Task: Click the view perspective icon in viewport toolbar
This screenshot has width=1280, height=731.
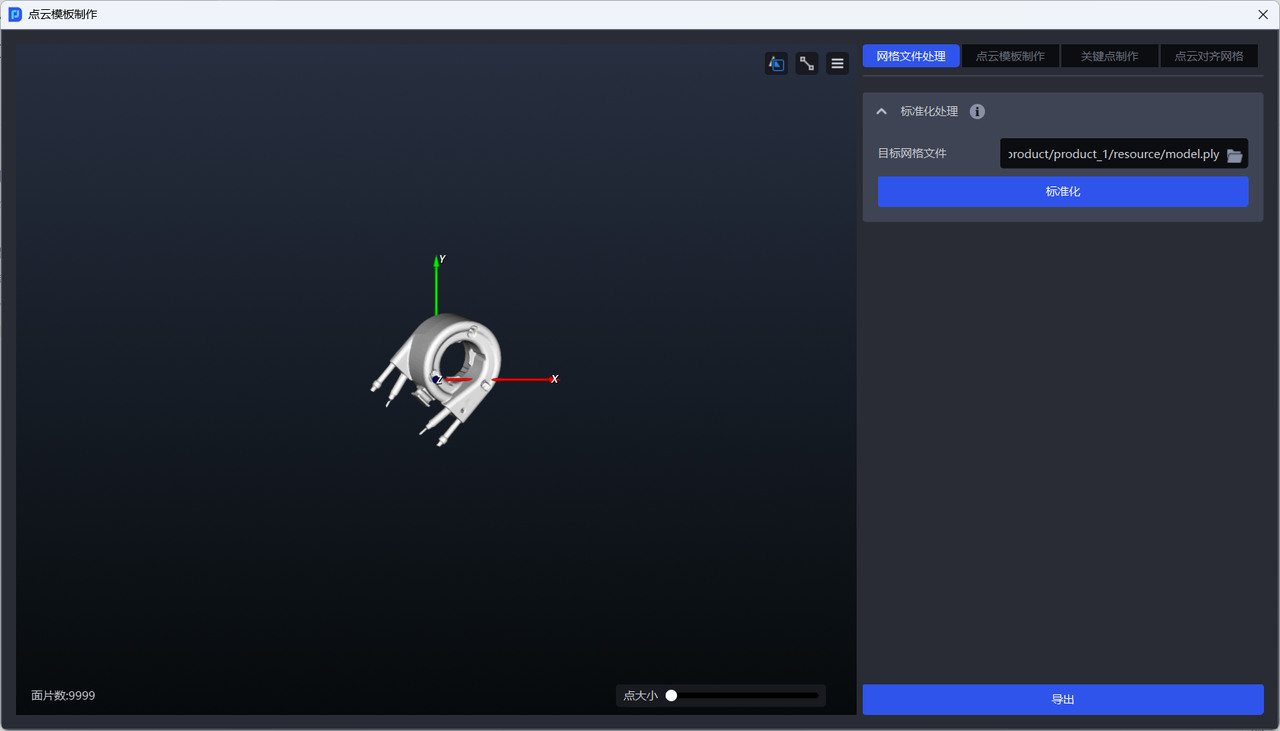Action: 776,64
